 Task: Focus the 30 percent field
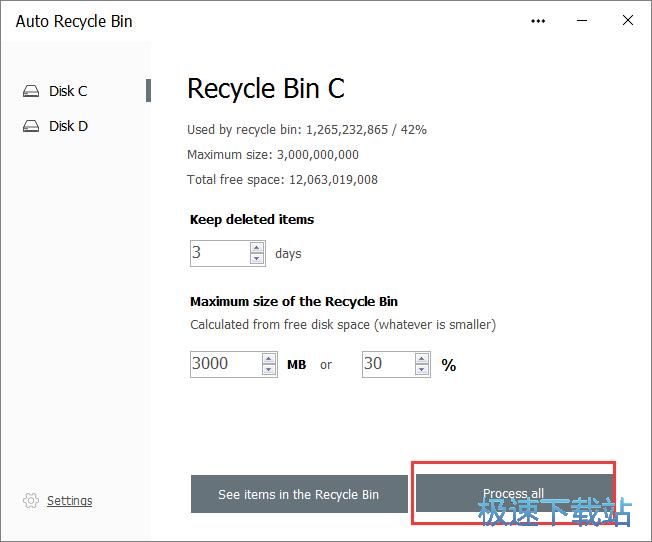pyautogui.click(x=389, y=364)
